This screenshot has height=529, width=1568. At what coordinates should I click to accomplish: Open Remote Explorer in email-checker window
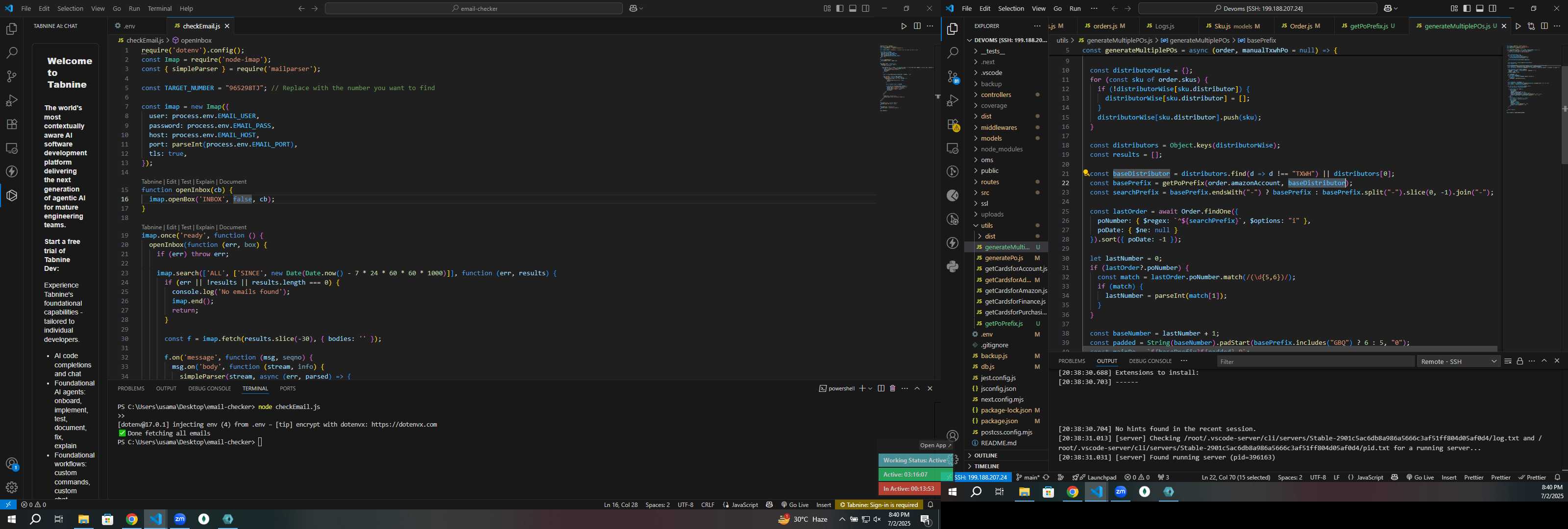point(12,148)
